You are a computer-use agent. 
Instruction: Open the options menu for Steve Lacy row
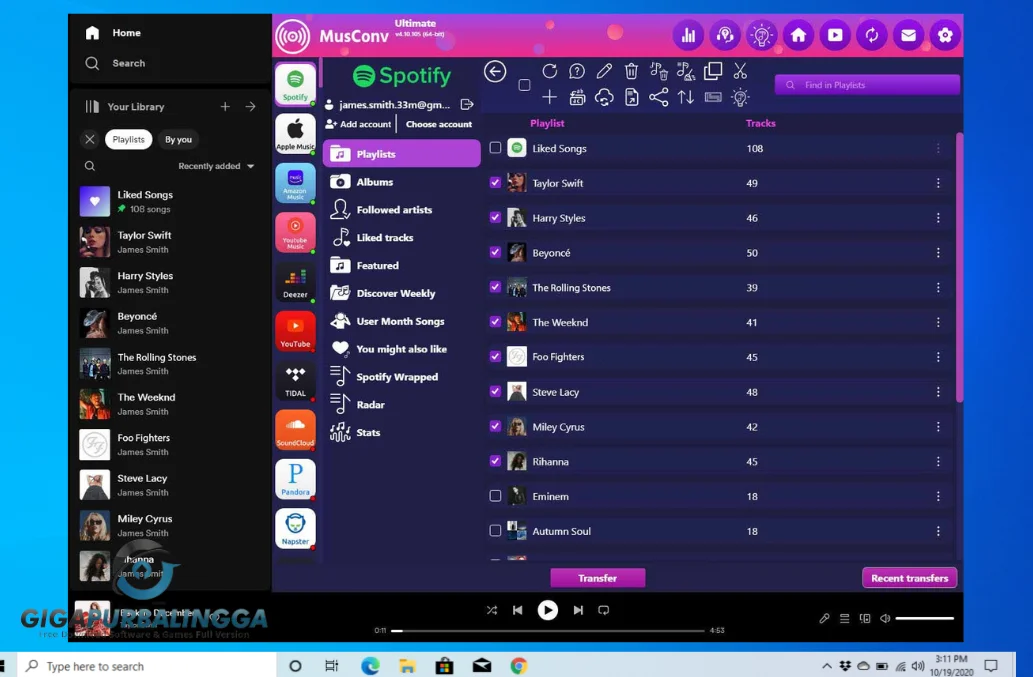938,392
